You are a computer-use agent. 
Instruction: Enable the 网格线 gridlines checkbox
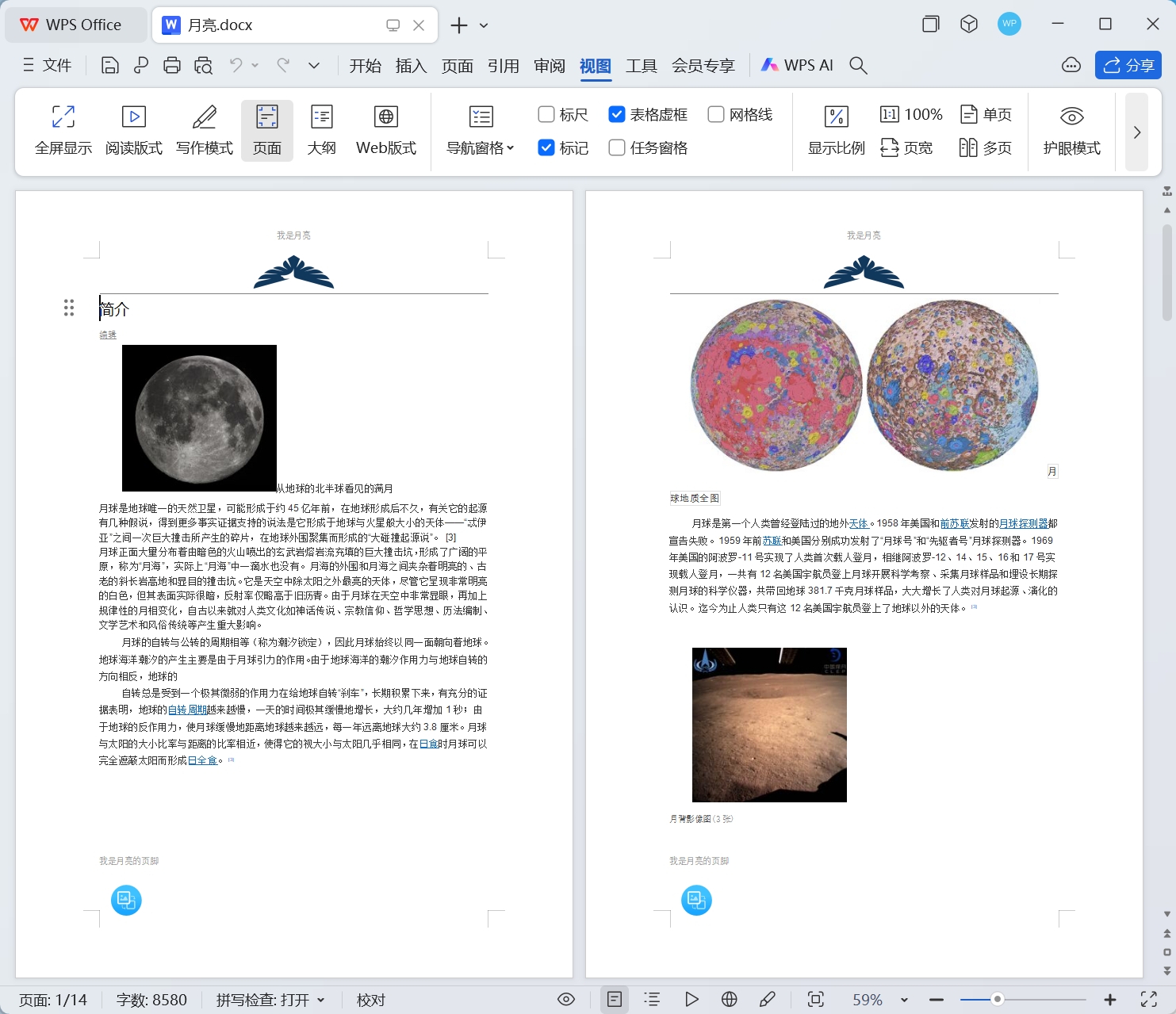coord(716,114)
